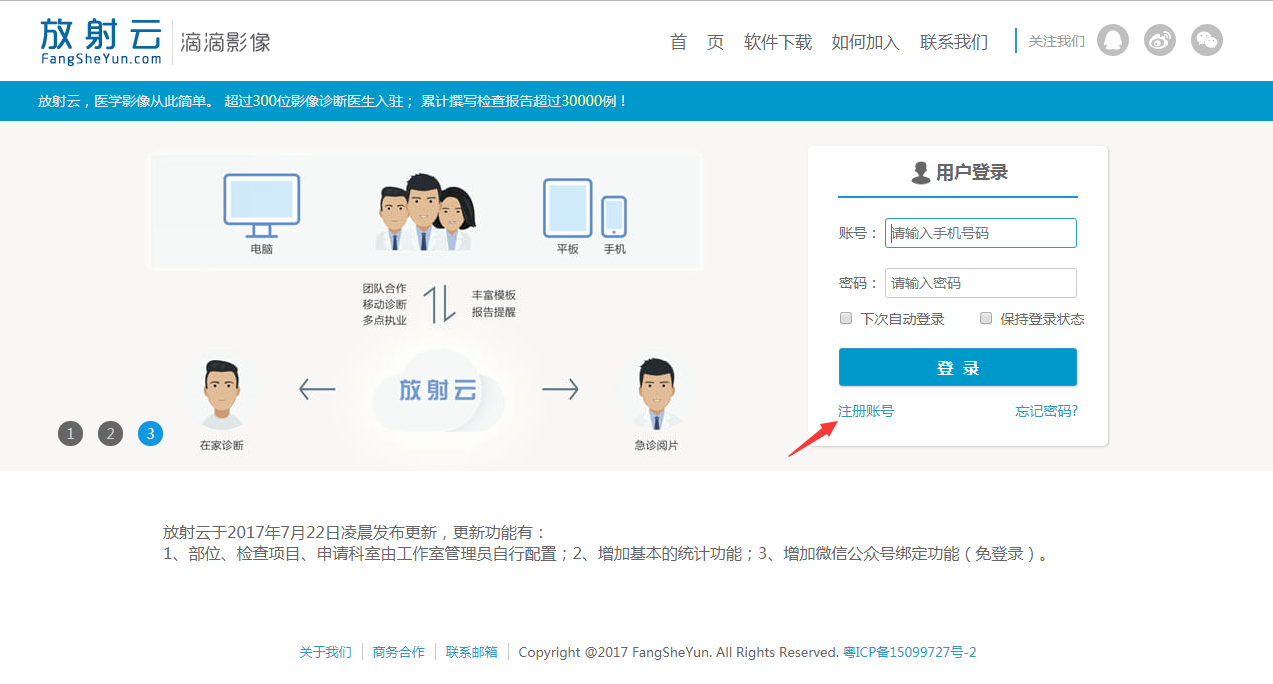1273x684 pixels.
Task: Open the 联系我们 navigation item
Action: pyautogui.click(x=954, y=42)
